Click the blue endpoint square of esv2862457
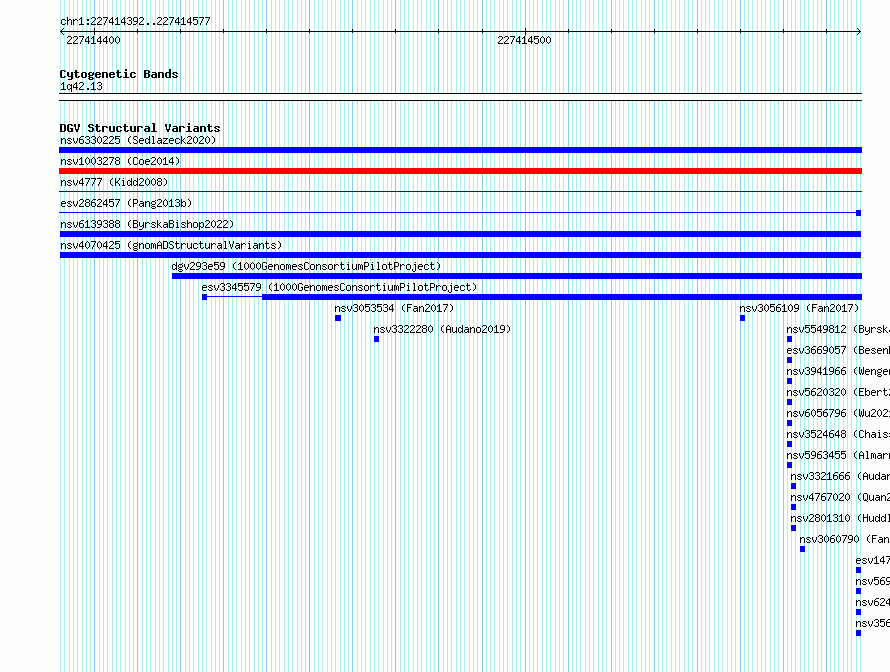Viewport: 890px width, 672px height. click(858, 213)
